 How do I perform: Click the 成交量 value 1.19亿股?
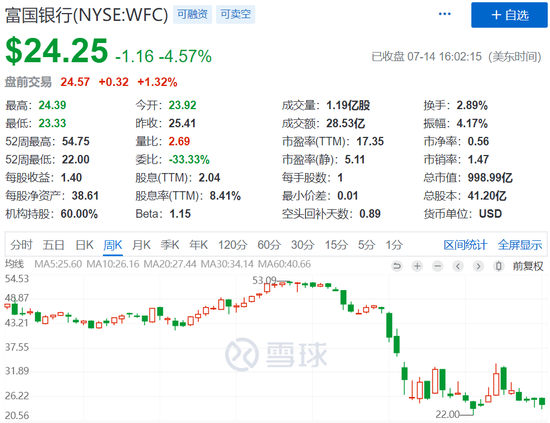(x=348, y=105)
